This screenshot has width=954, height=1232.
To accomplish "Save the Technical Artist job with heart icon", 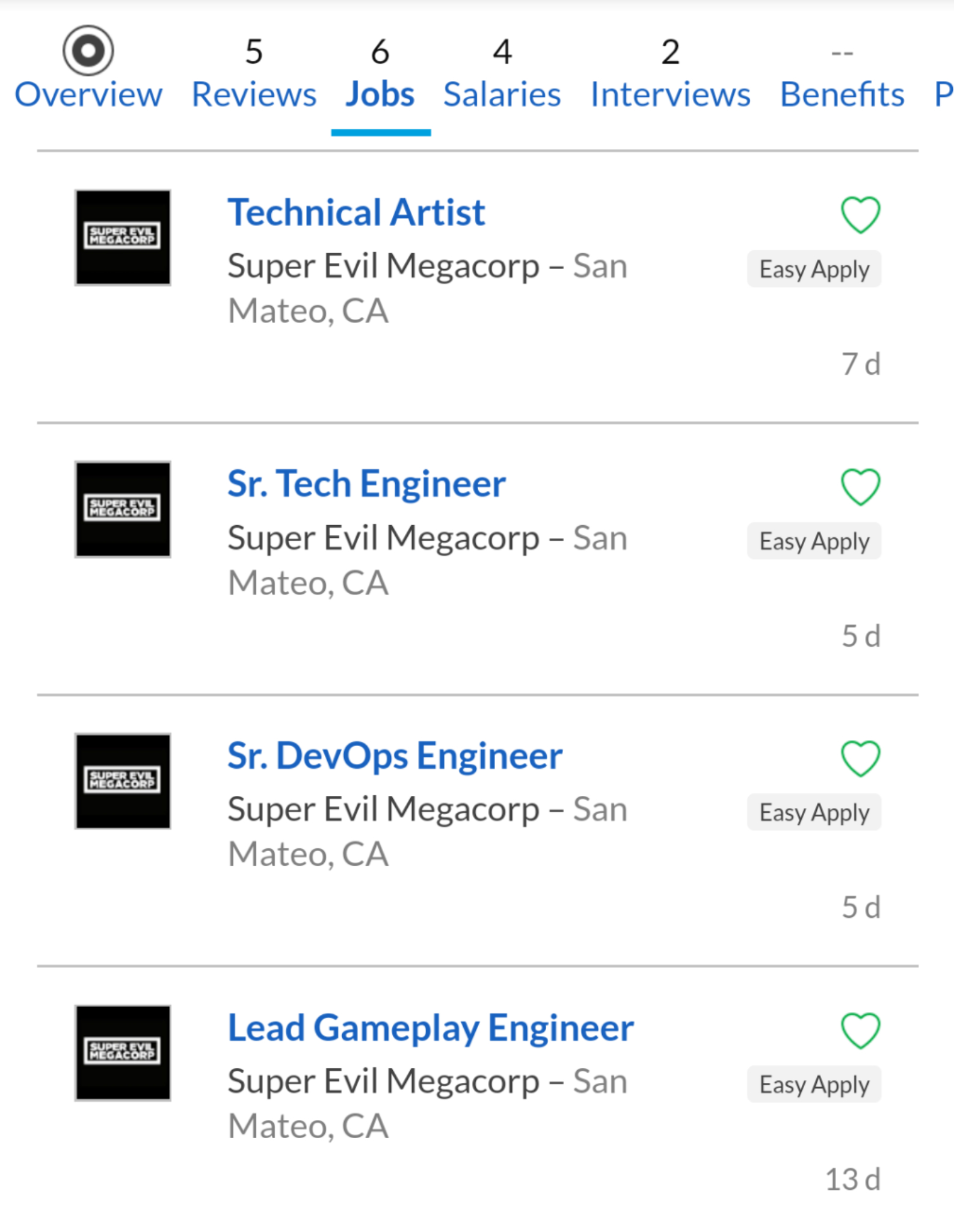I will pyautogui.click(x=860, y=215).
